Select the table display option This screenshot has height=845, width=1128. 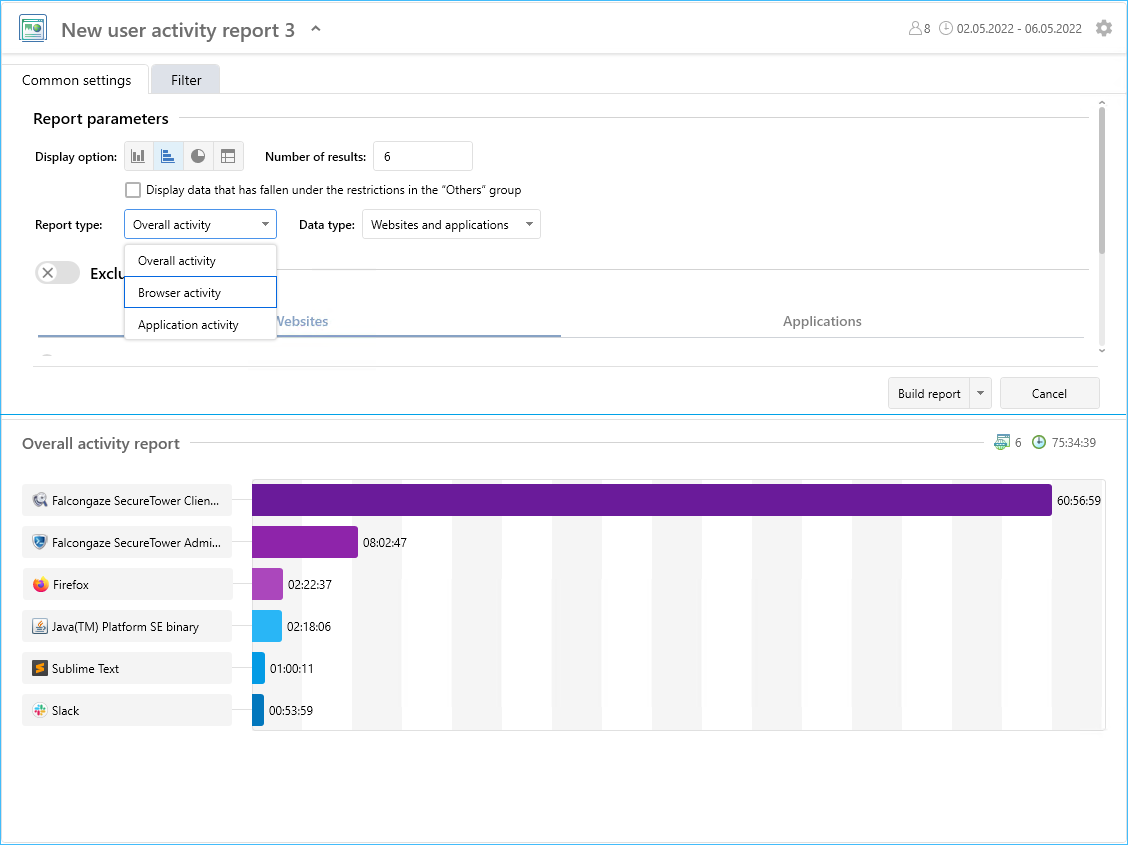click(228, 156)
